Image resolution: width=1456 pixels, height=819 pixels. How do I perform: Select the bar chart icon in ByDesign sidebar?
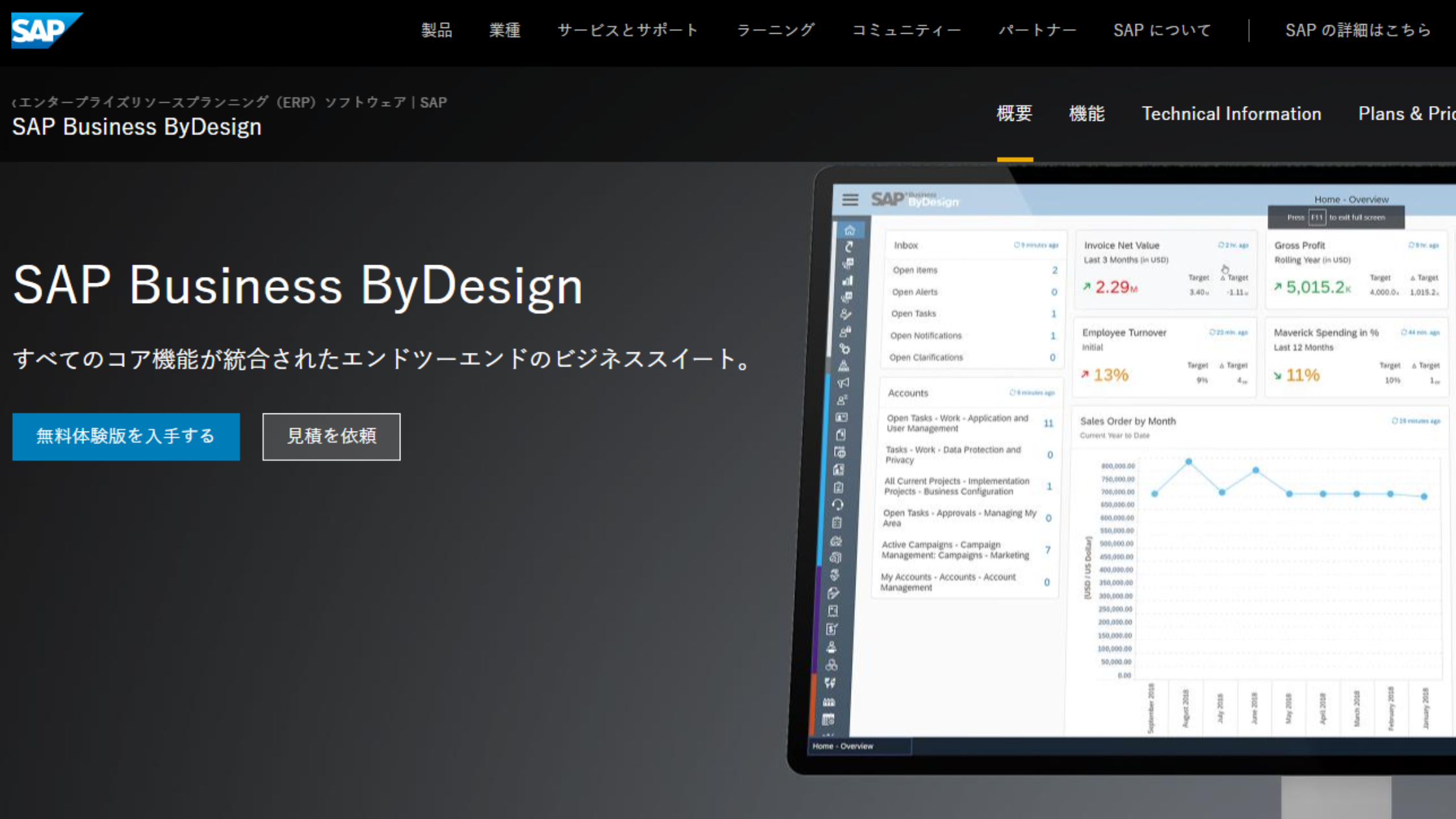tap(848, 281)
